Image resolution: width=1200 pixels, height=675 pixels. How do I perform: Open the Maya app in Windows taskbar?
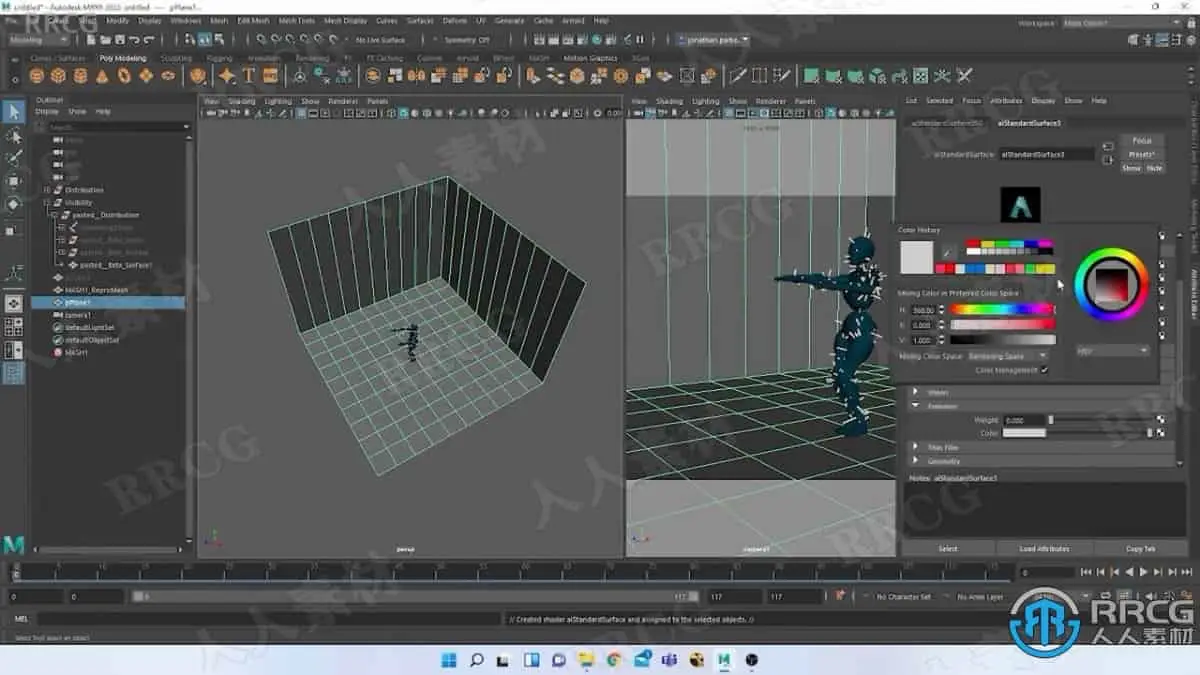(x=724, y=660)
